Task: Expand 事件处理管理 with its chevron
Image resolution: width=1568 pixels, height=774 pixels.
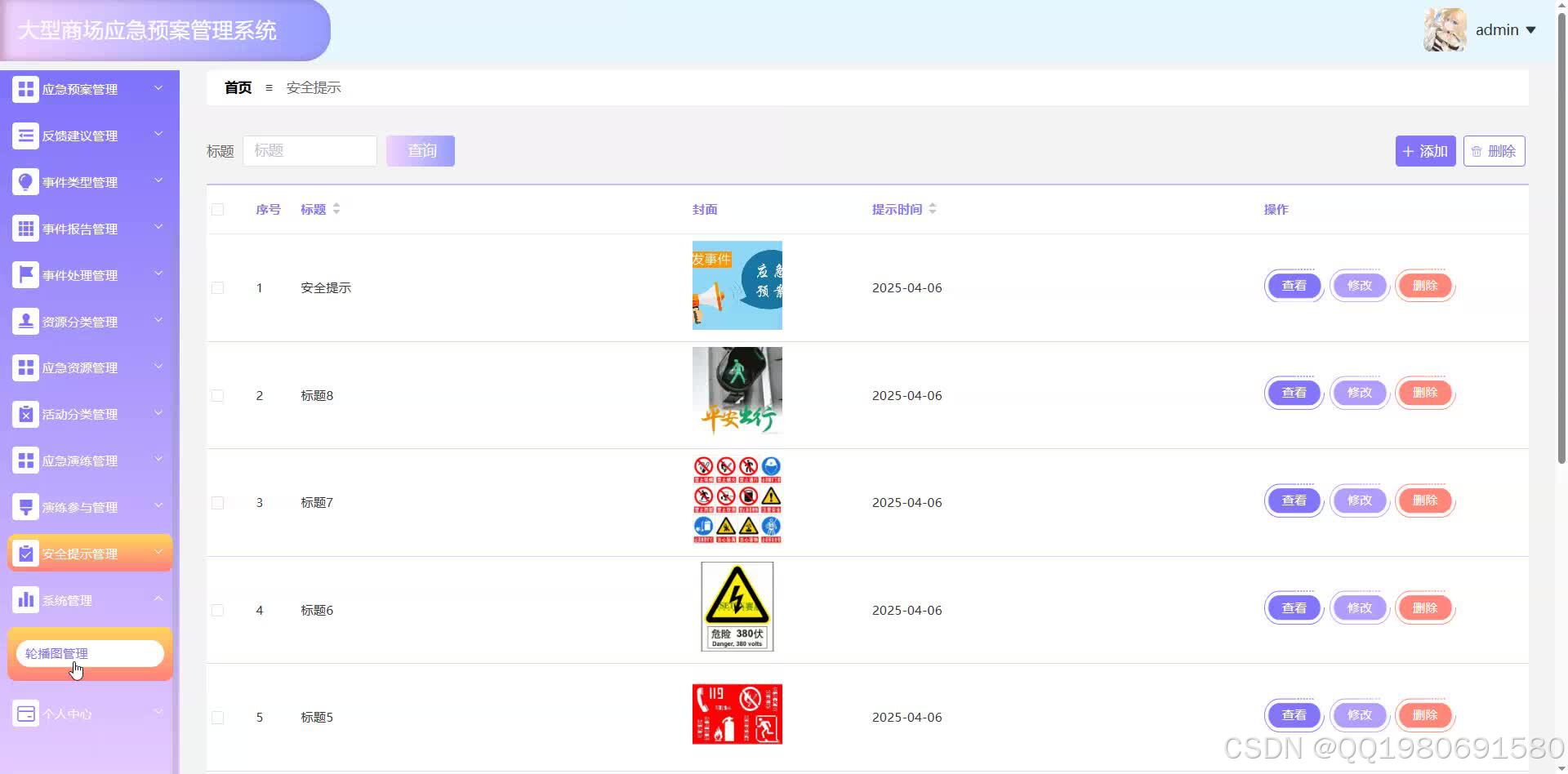Action: pos(158,274)
